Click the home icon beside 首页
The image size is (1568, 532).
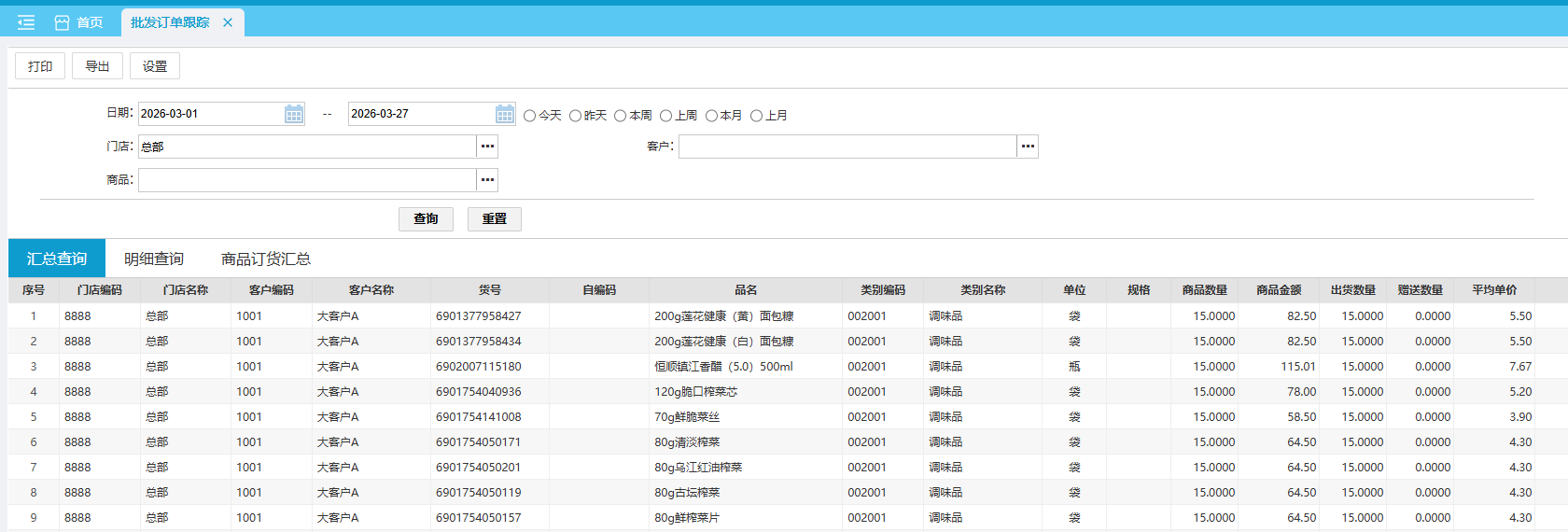pyautogui.click(x=63, y=22)
